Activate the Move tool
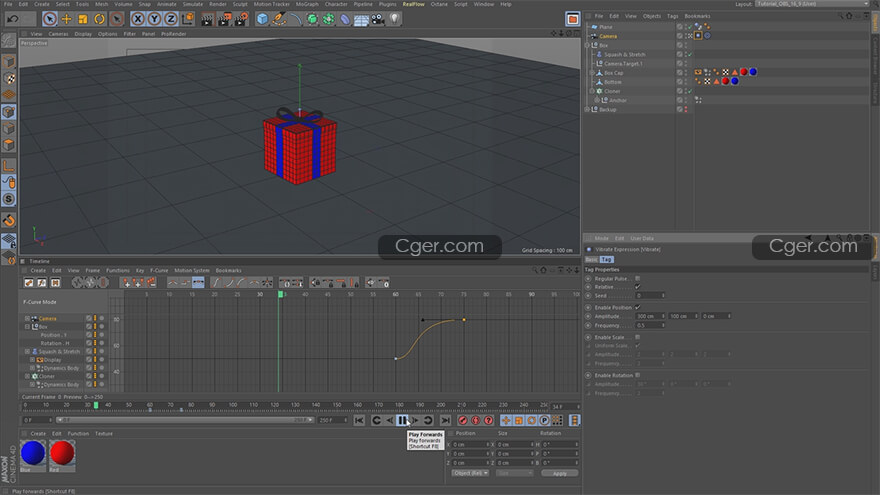 tap(66, 19)
